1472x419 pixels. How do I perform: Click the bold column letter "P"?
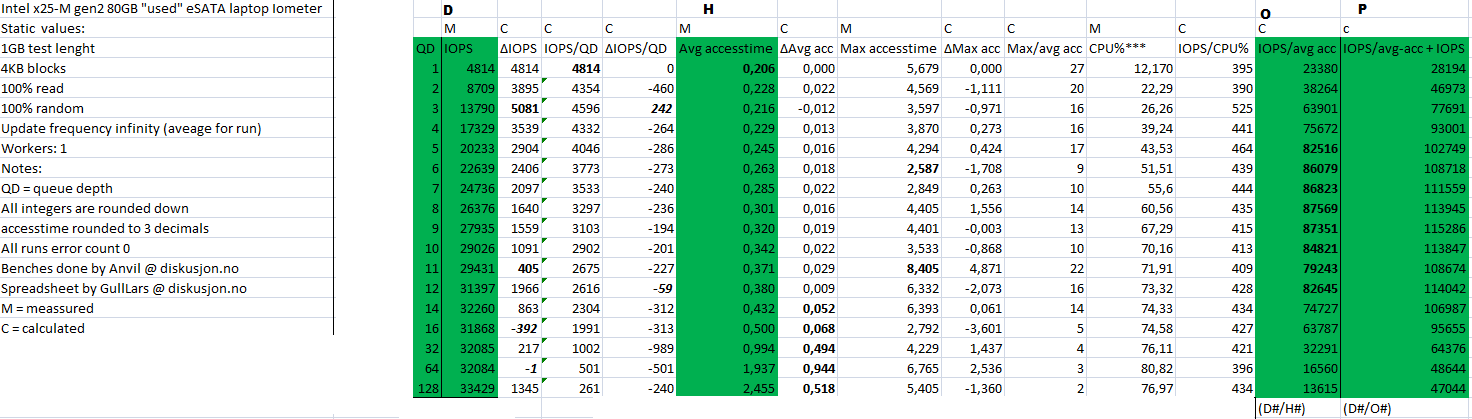tap(1363, 9)
